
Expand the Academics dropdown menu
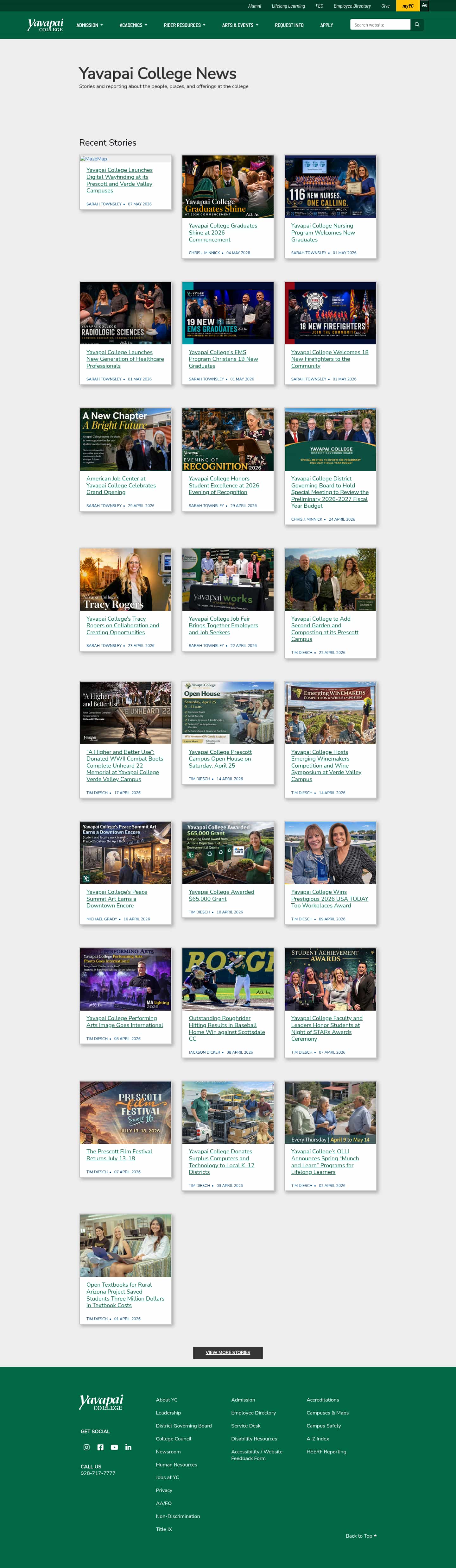click(x=133, y=25)
